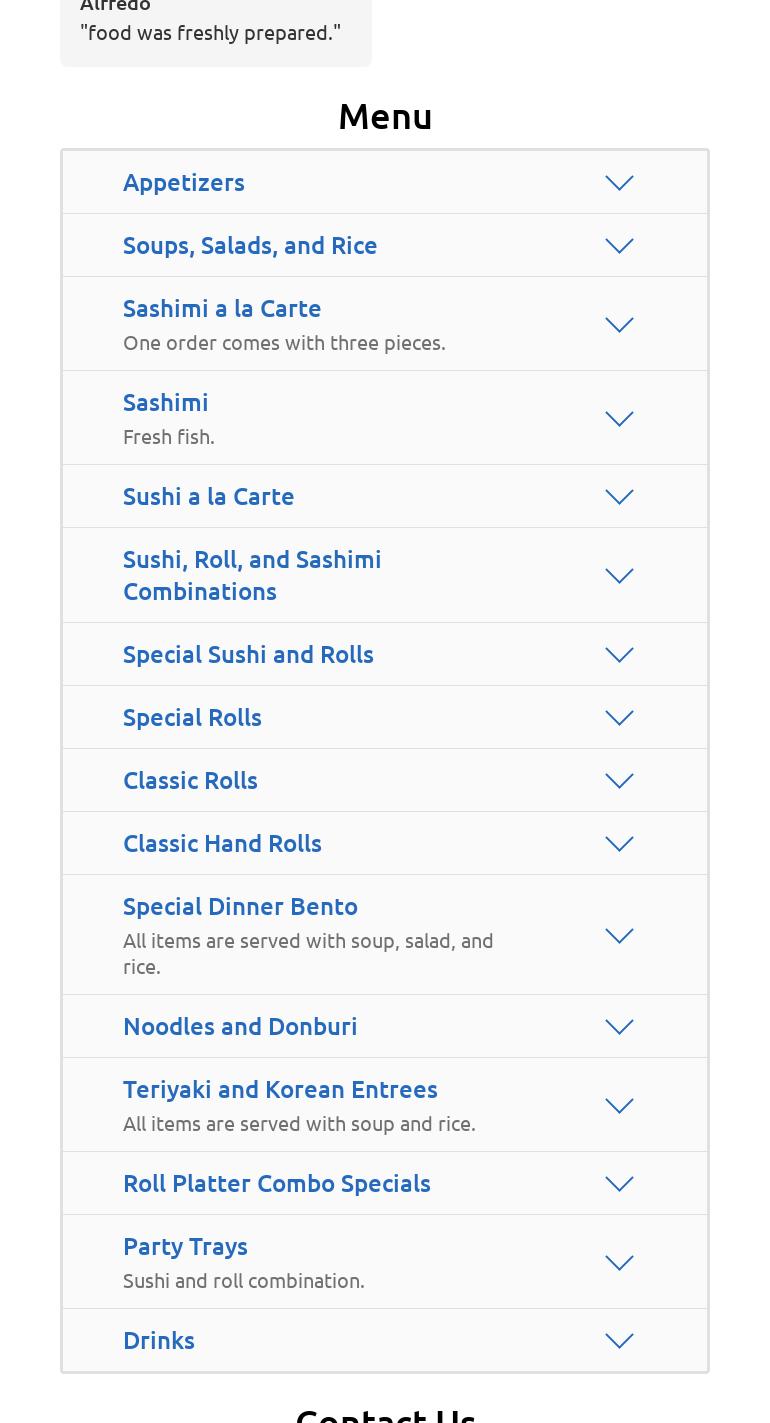Expand the Appetizers menu section
Screen dimensions: 770x1423
coord(184,182)
